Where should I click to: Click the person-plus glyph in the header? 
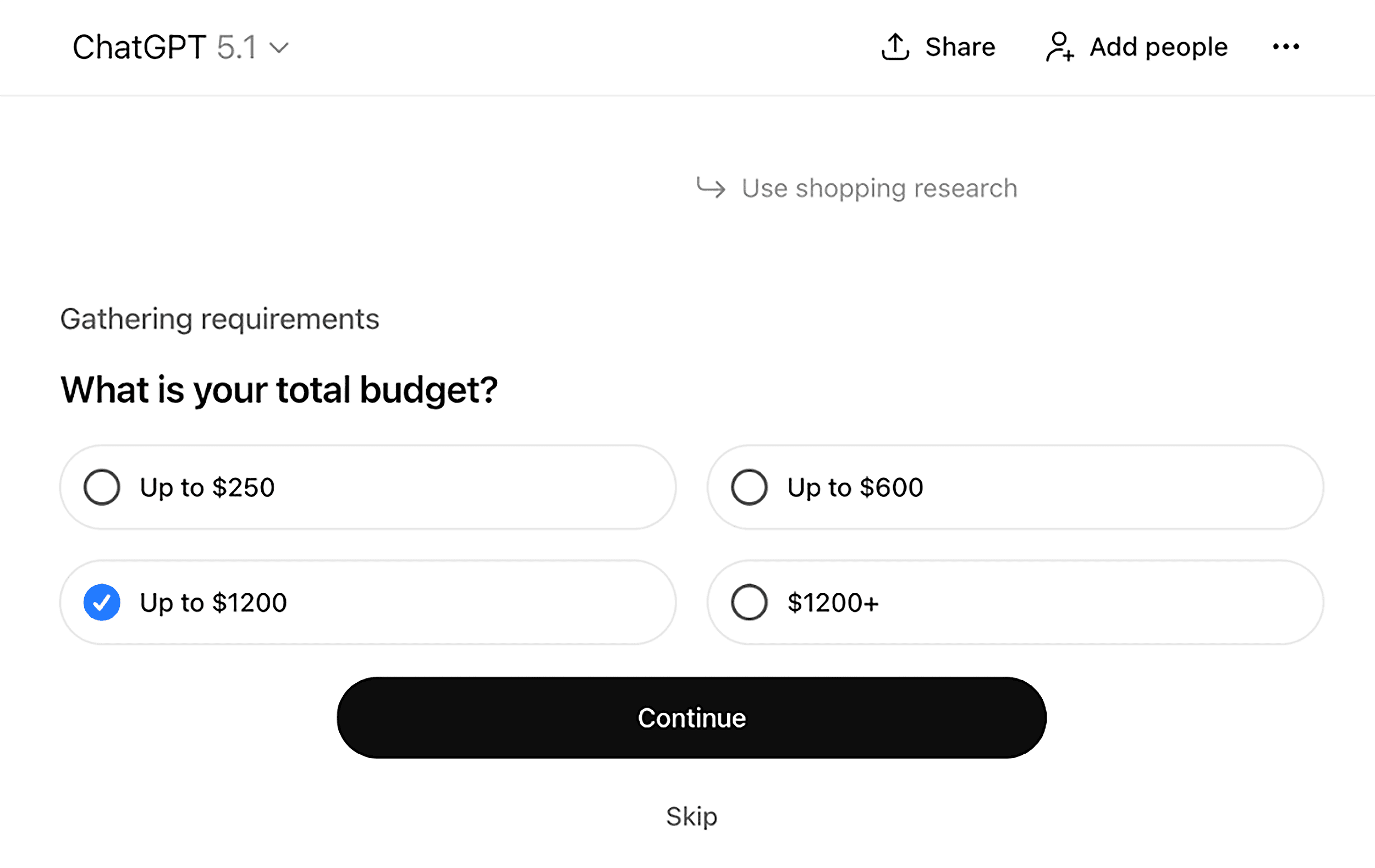1060,47
